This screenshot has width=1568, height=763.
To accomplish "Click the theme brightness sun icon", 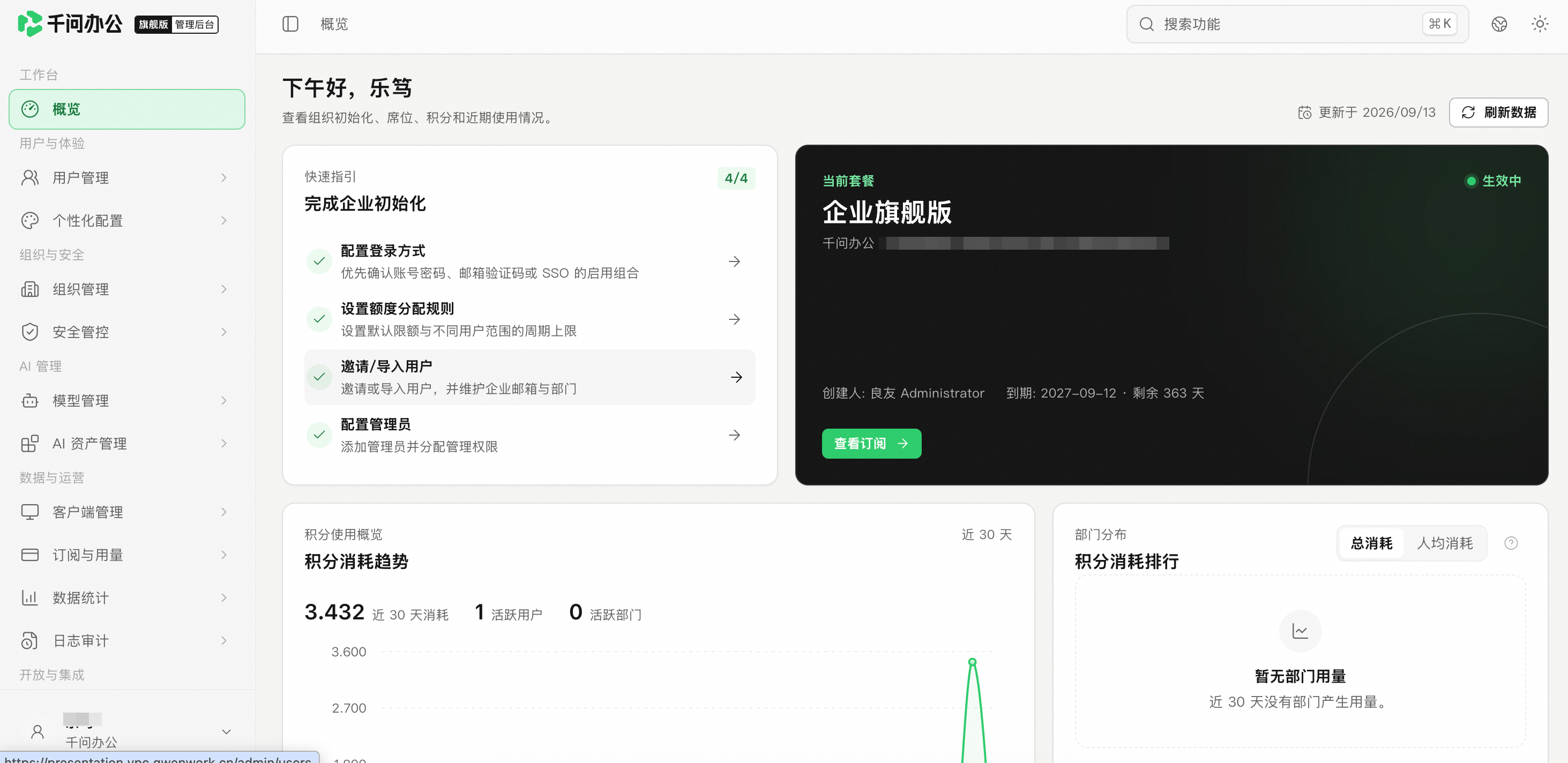I will (1540, 24).
